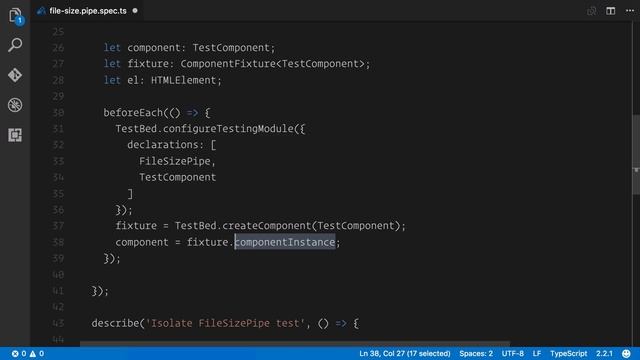Click 'ComponentFixture' on line 27

(x=228, y=64)
